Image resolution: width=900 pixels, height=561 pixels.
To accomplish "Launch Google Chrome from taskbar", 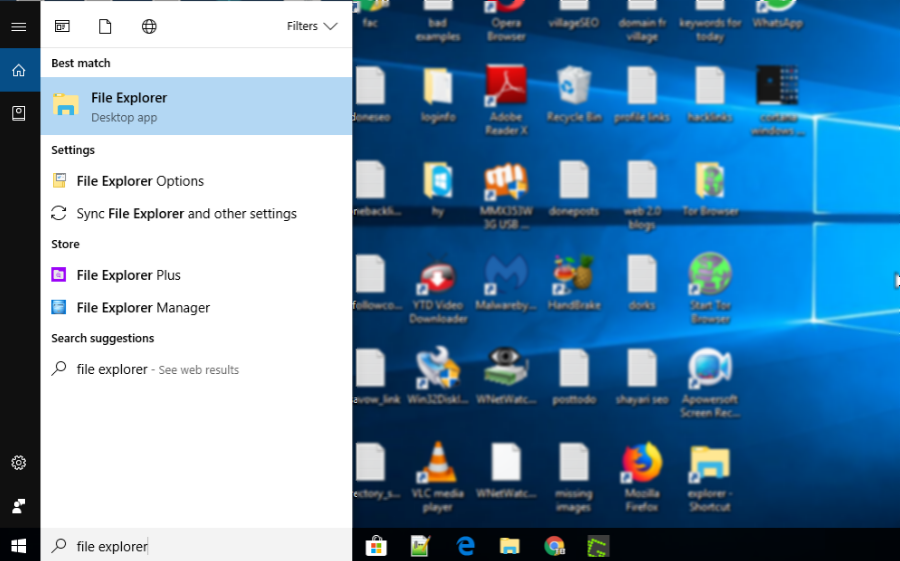I will tap(554, 545).
